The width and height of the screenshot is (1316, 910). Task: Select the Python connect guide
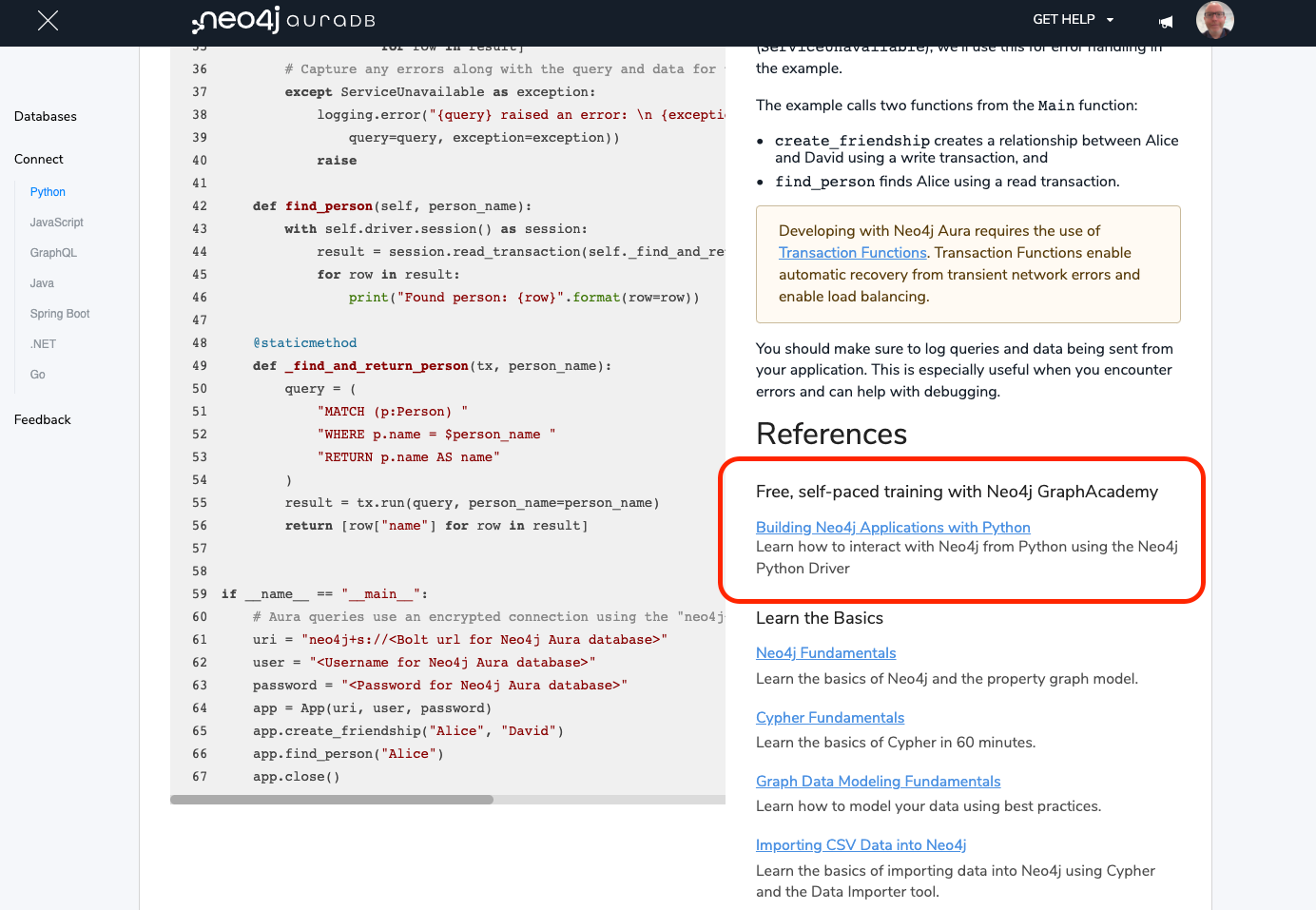[x=48, y=192]
